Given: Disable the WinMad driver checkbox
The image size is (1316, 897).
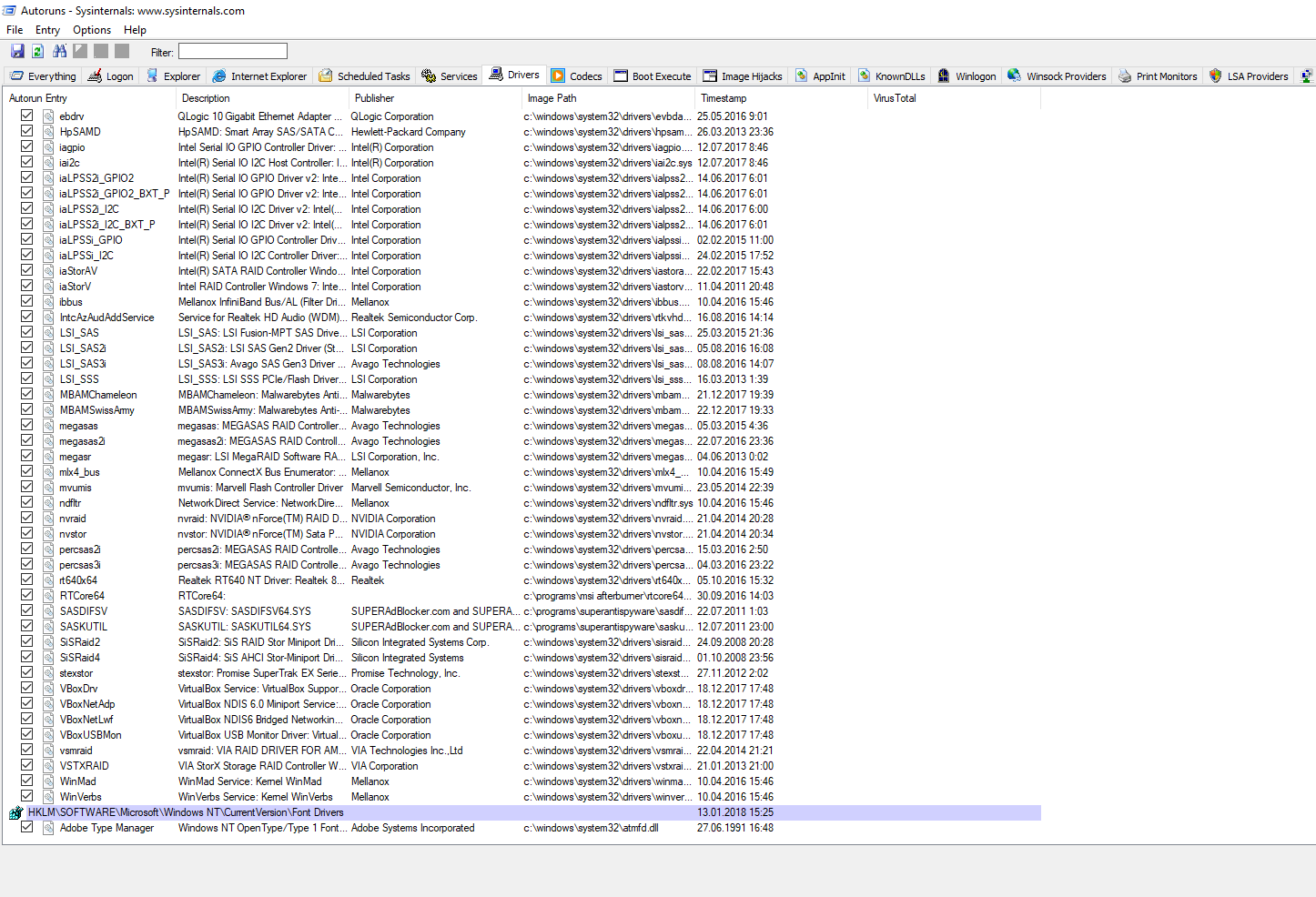Looking at the screenshot, I should (x=26, y=781).
